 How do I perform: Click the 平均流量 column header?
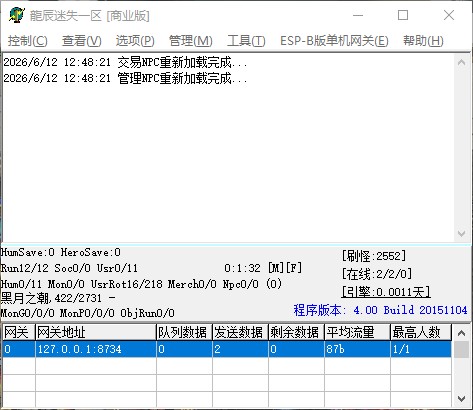357,332
